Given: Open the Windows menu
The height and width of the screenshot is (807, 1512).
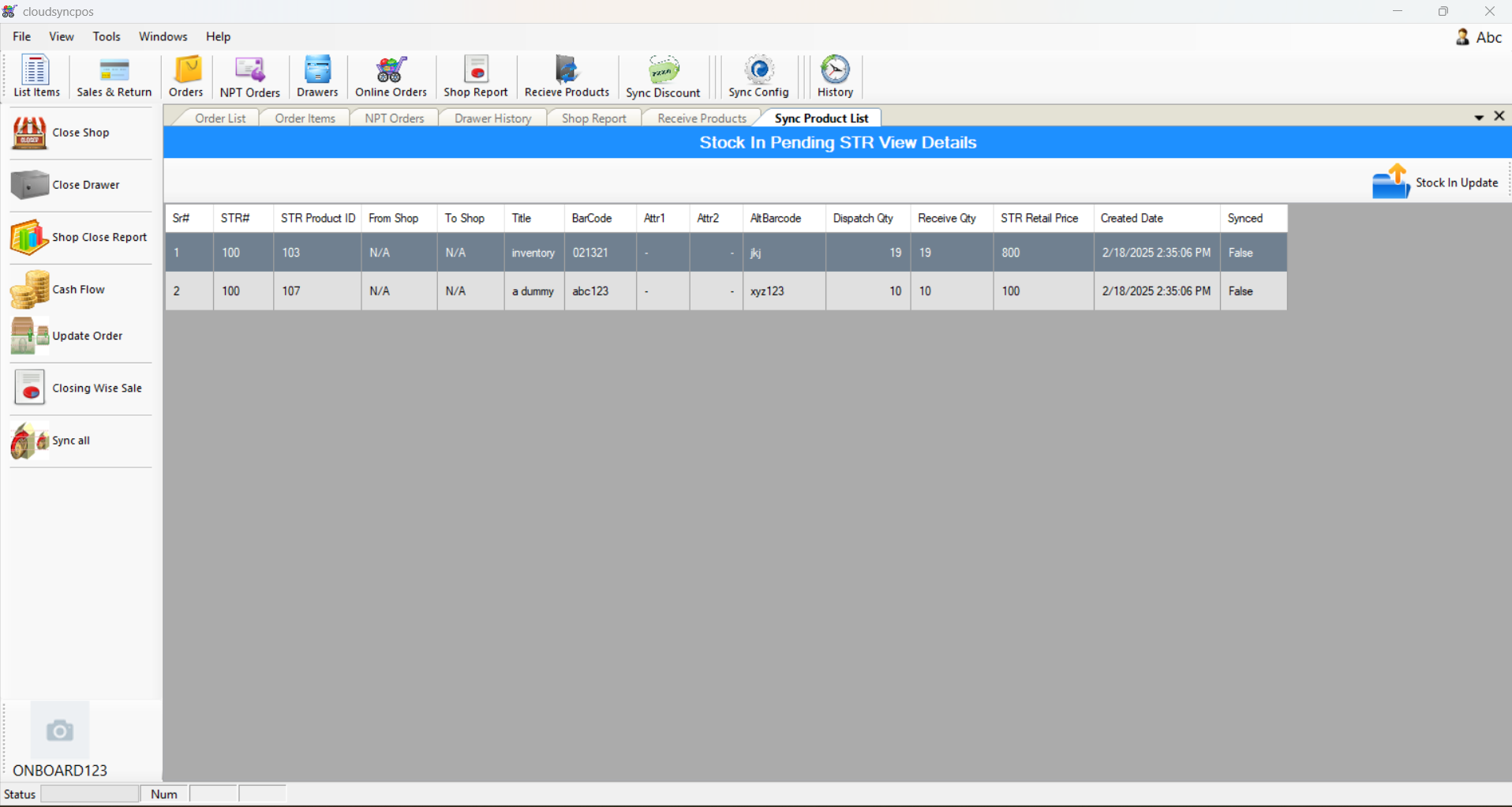Looking at the screenshot, I should [x=163, y=36].
